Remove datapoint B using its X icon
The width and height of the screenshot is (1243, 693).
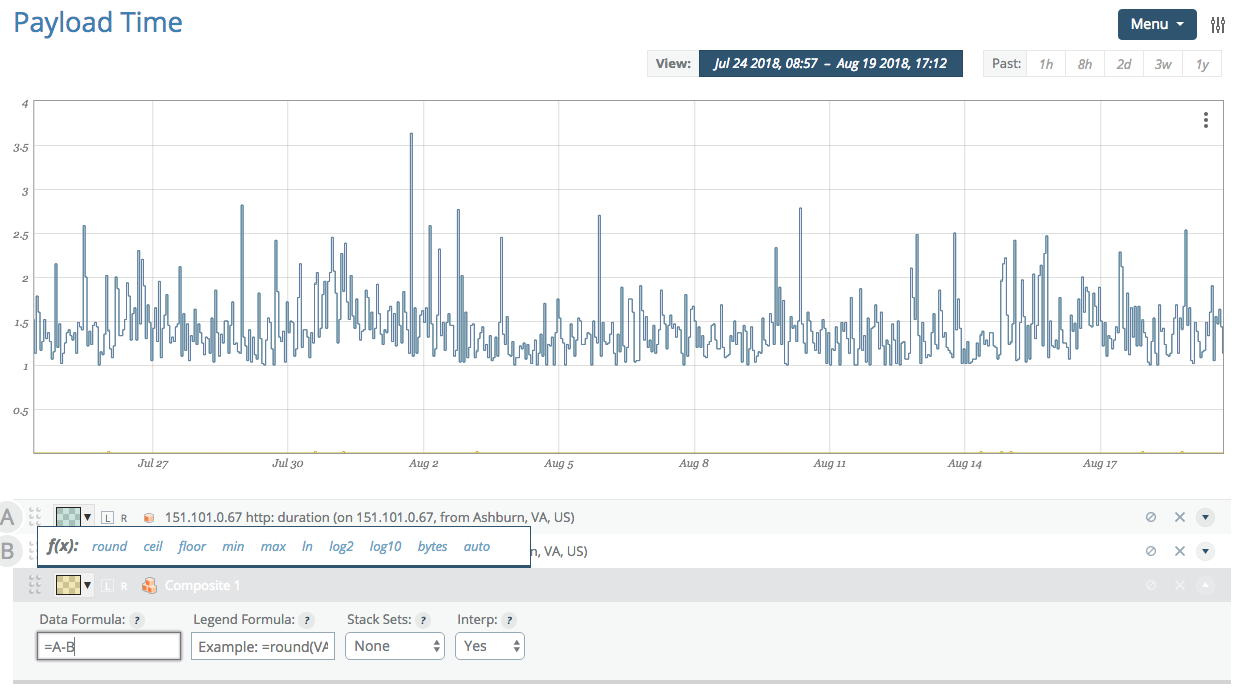pyautogui.click(x=1180, y=551)
